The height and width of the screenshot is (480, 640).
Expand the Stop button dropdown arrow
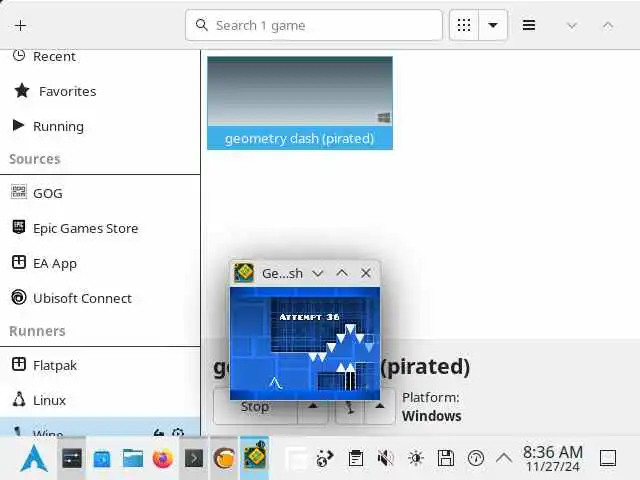313,407
